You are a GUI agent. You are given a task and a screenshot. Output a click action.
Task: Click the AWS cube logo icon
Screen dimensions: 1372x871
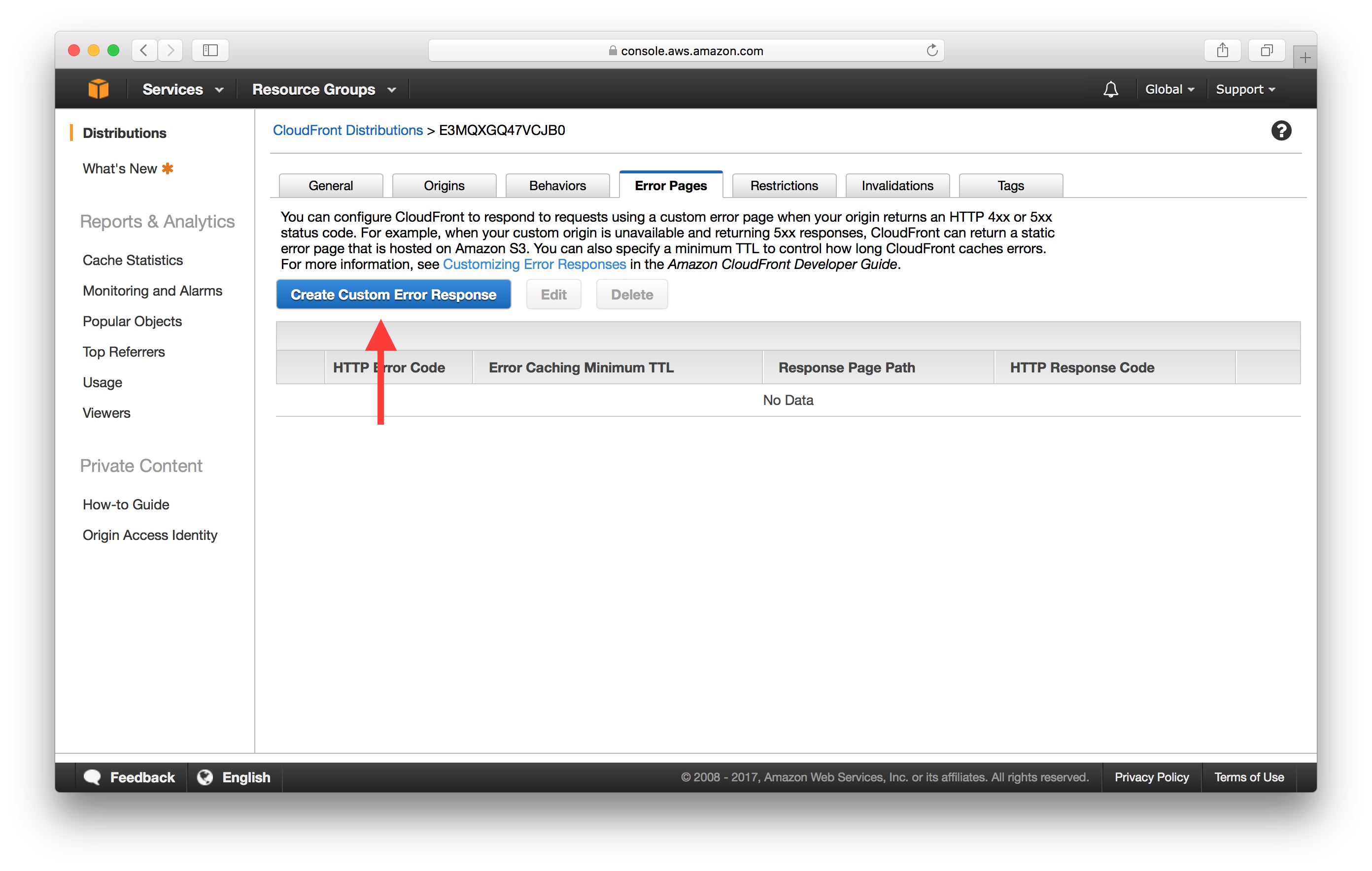pyautogui.click(x=98, y=89)
